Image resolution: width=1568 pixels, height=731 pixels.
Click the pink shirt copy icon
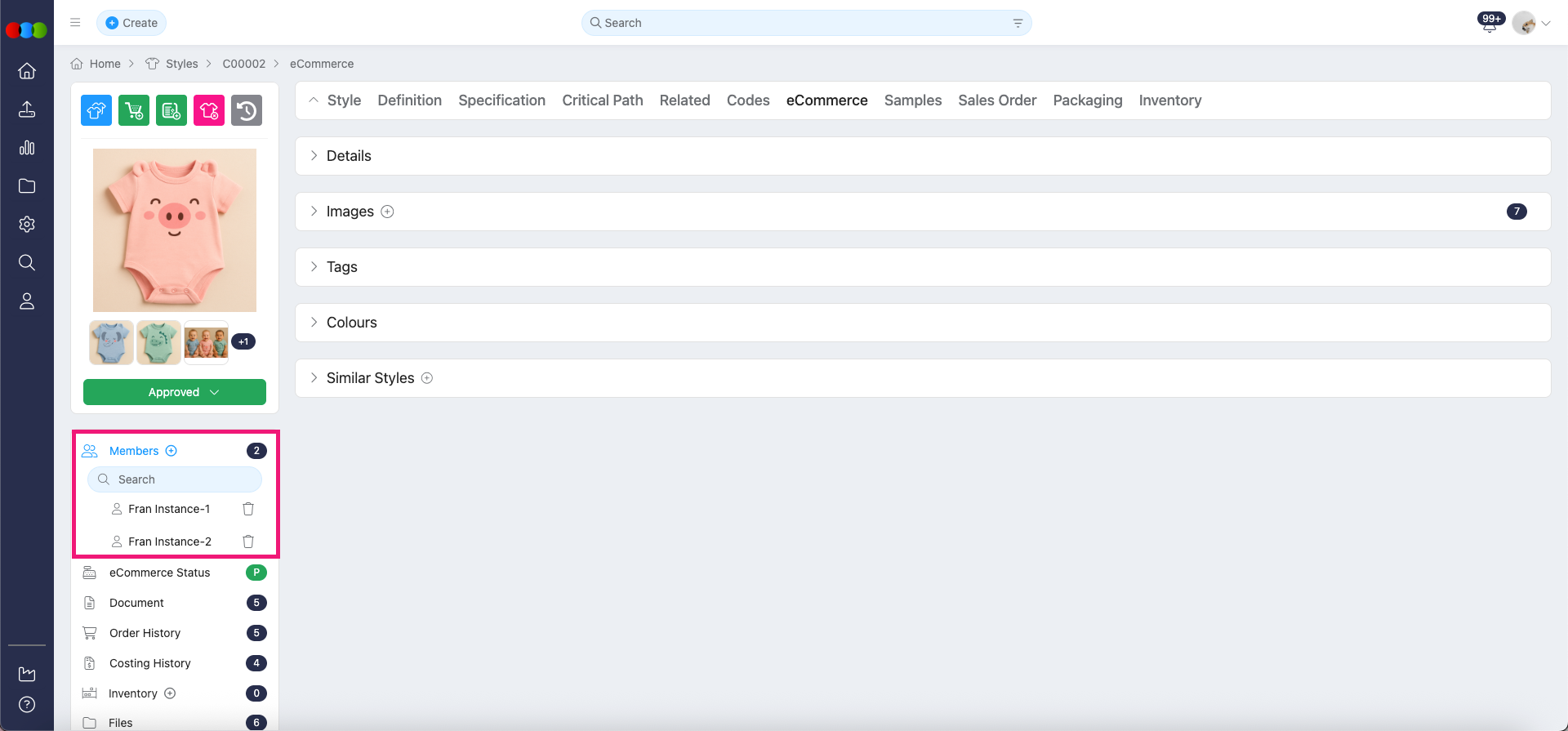point(209,110)
